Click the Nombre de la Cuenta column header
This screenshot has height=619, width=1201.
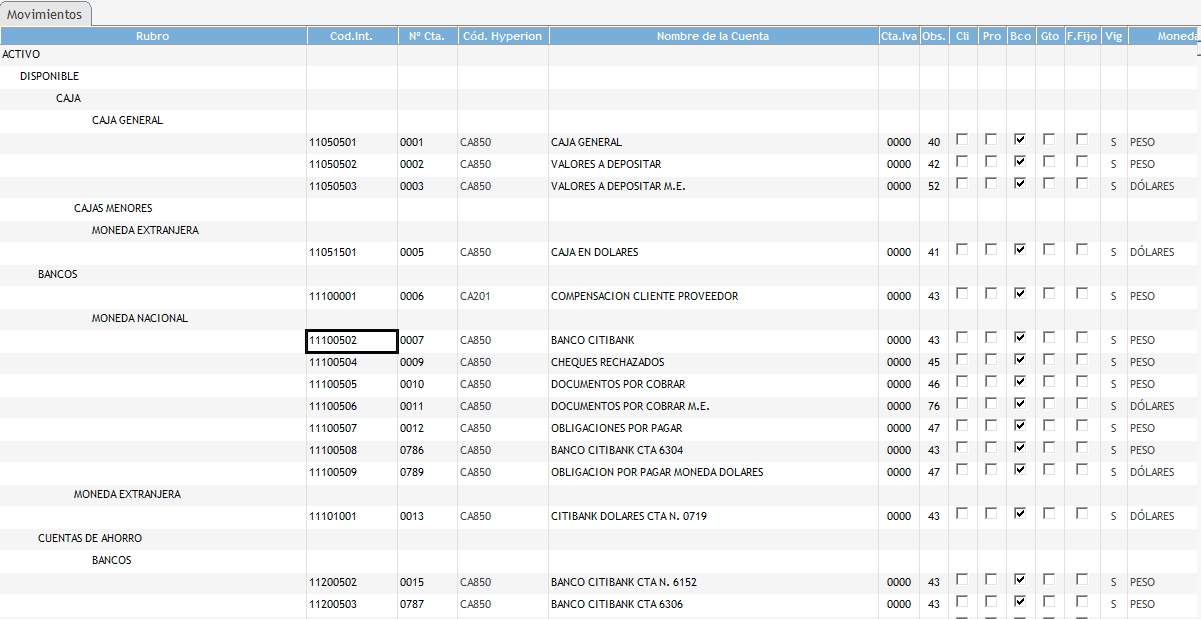pos(712,36)
